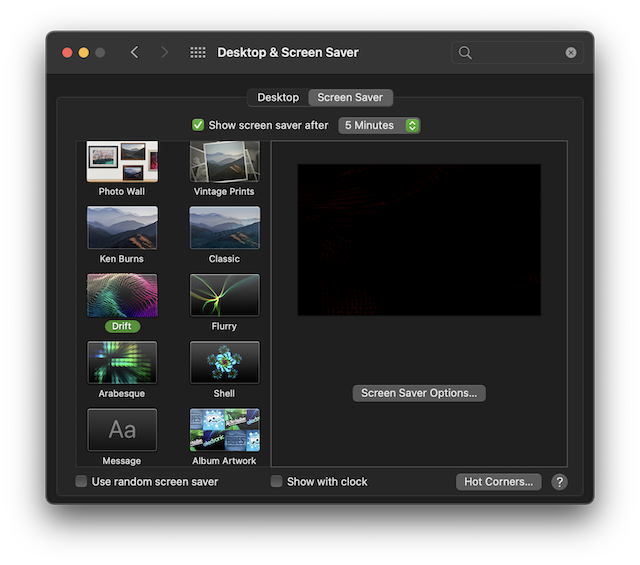Click the Arabesque label text

click(x=122, y=394)
